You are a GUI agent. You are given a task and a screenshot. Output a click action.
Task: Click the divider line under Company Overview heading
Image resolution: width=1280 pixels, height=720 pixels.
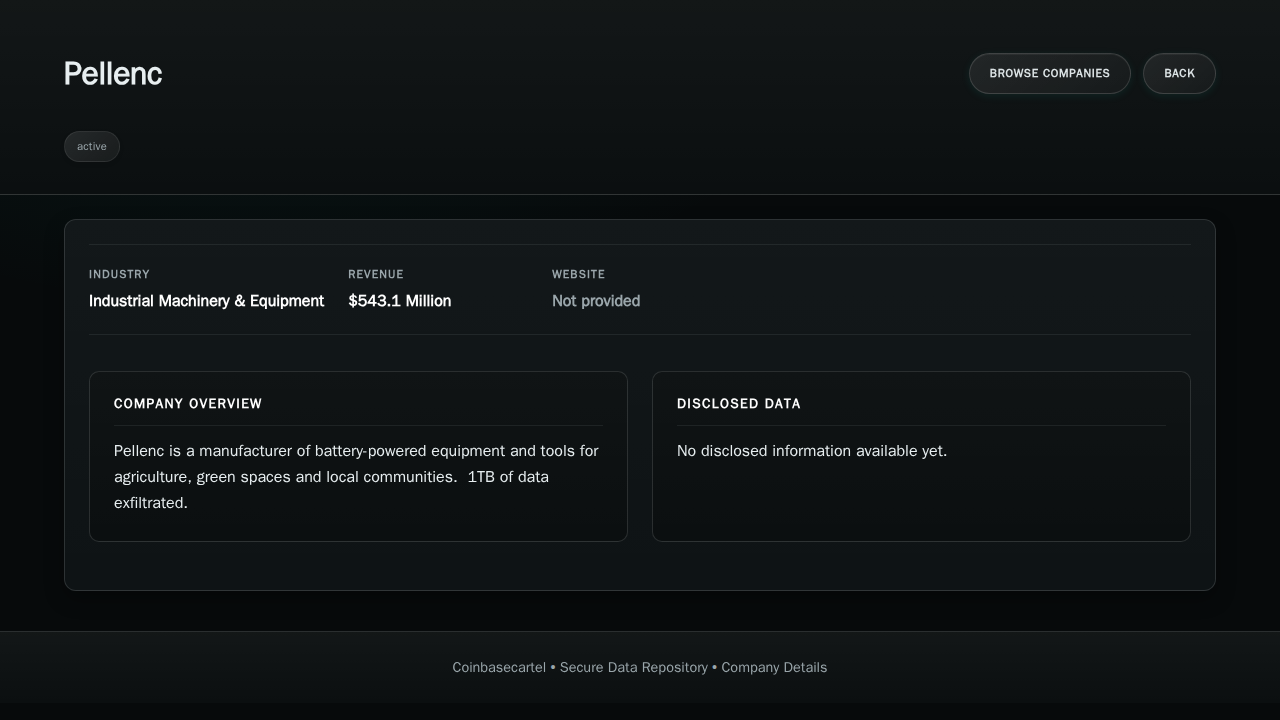358,426
